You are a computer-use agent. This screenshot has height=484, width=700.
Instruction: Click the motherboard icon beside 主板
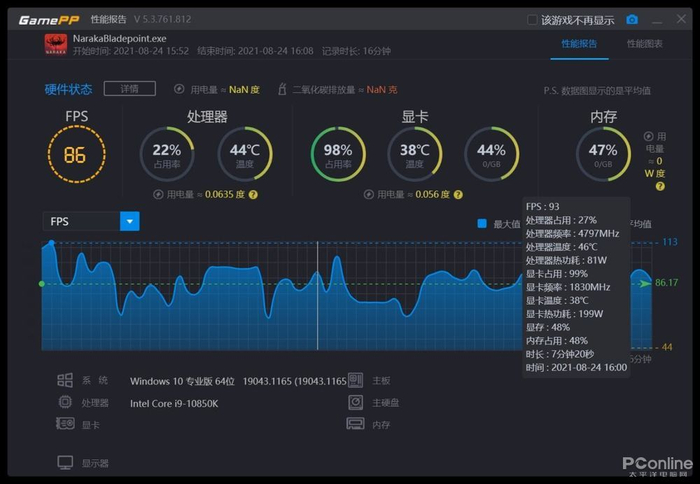click(x=355, y=380)
